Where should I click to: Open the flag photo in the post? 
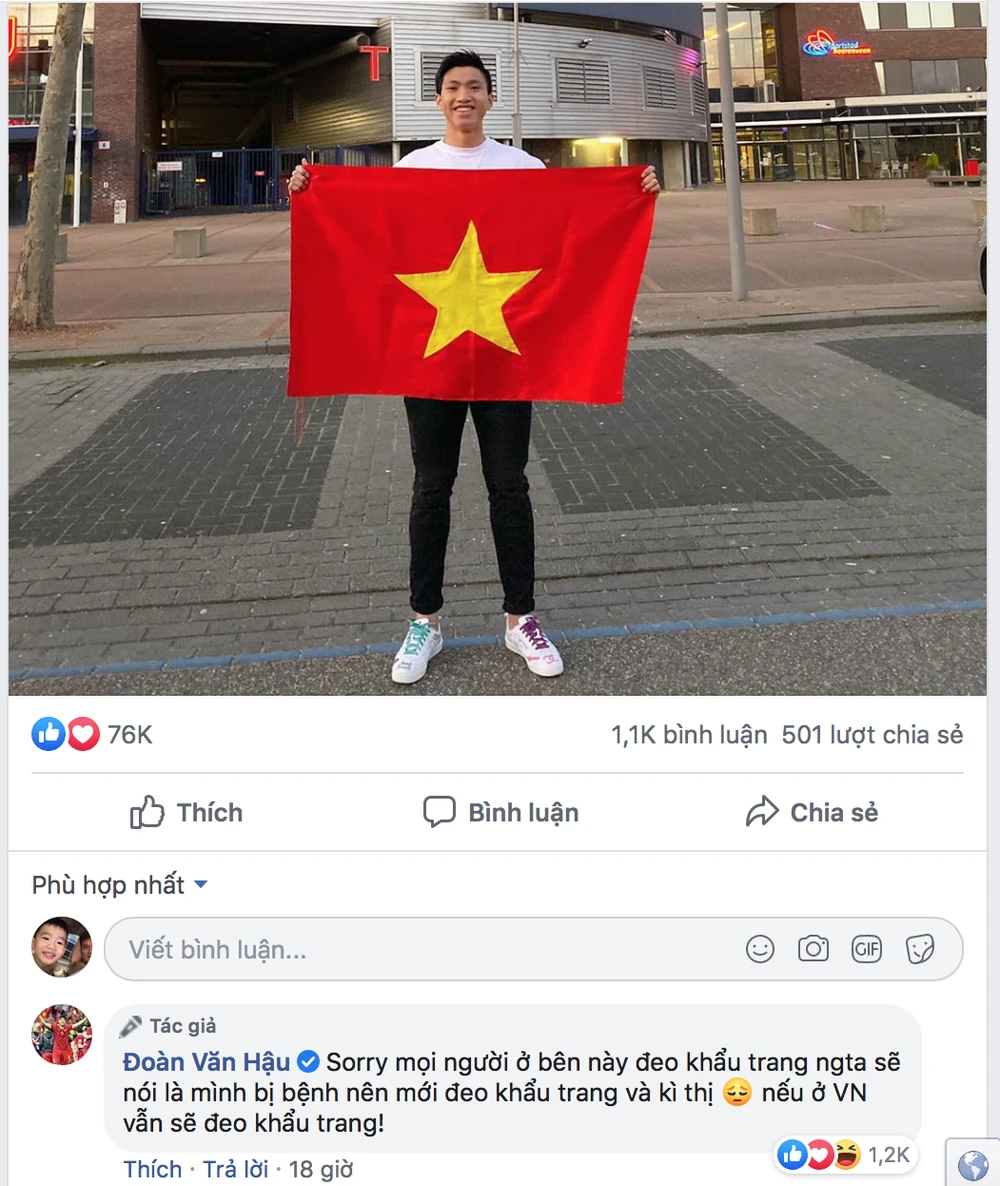[497, 348]
